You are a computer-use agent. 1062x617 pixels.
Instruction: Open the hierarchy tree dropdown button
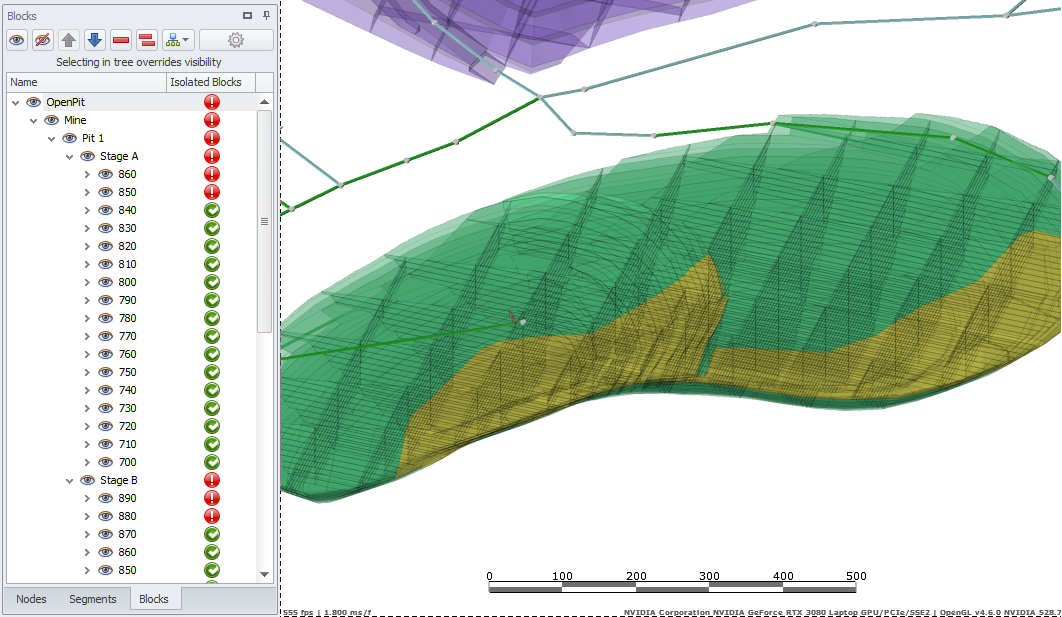177,40
